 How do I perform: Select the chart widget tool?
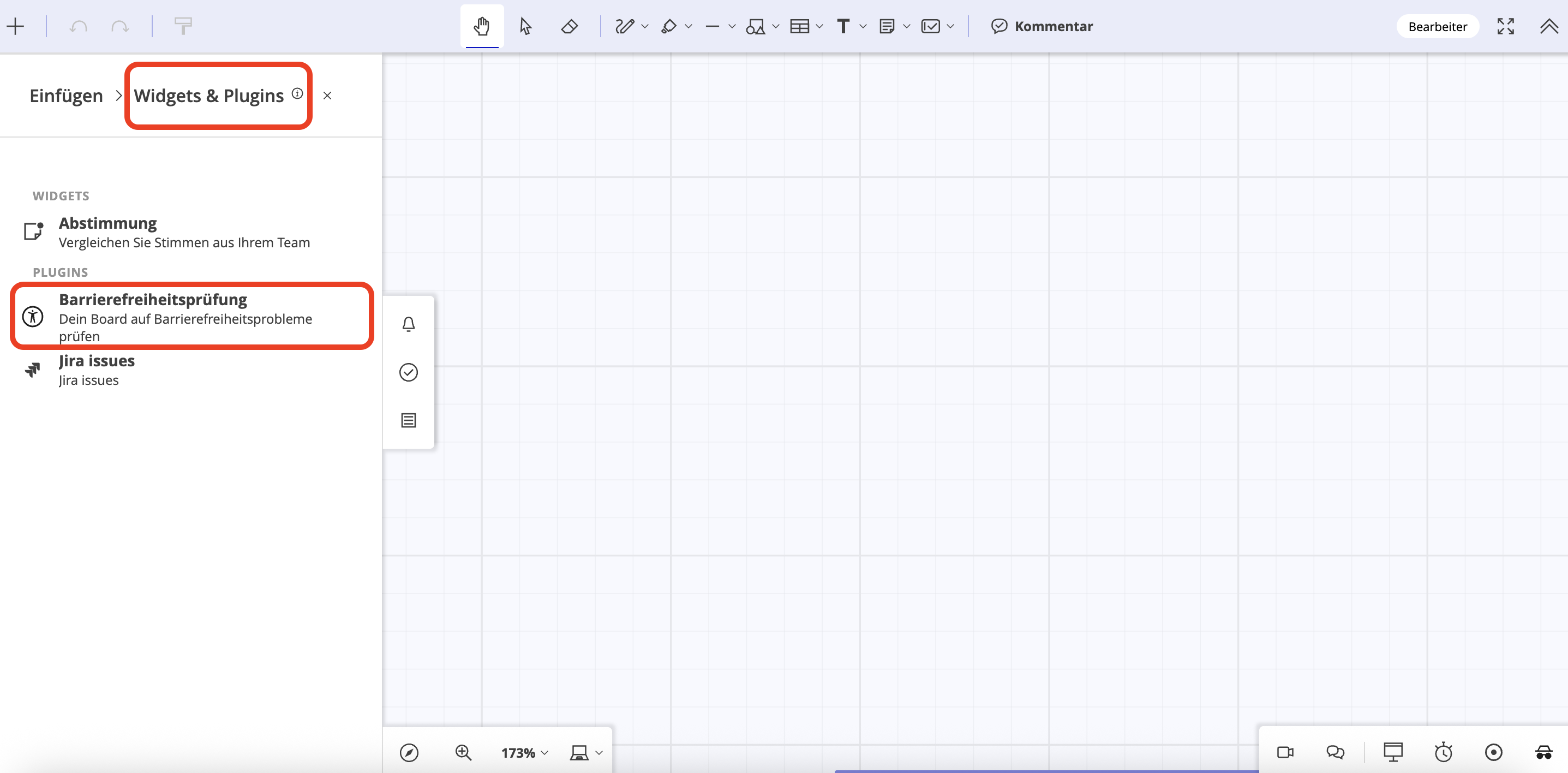pyautogui.click(x=931, y=26)
